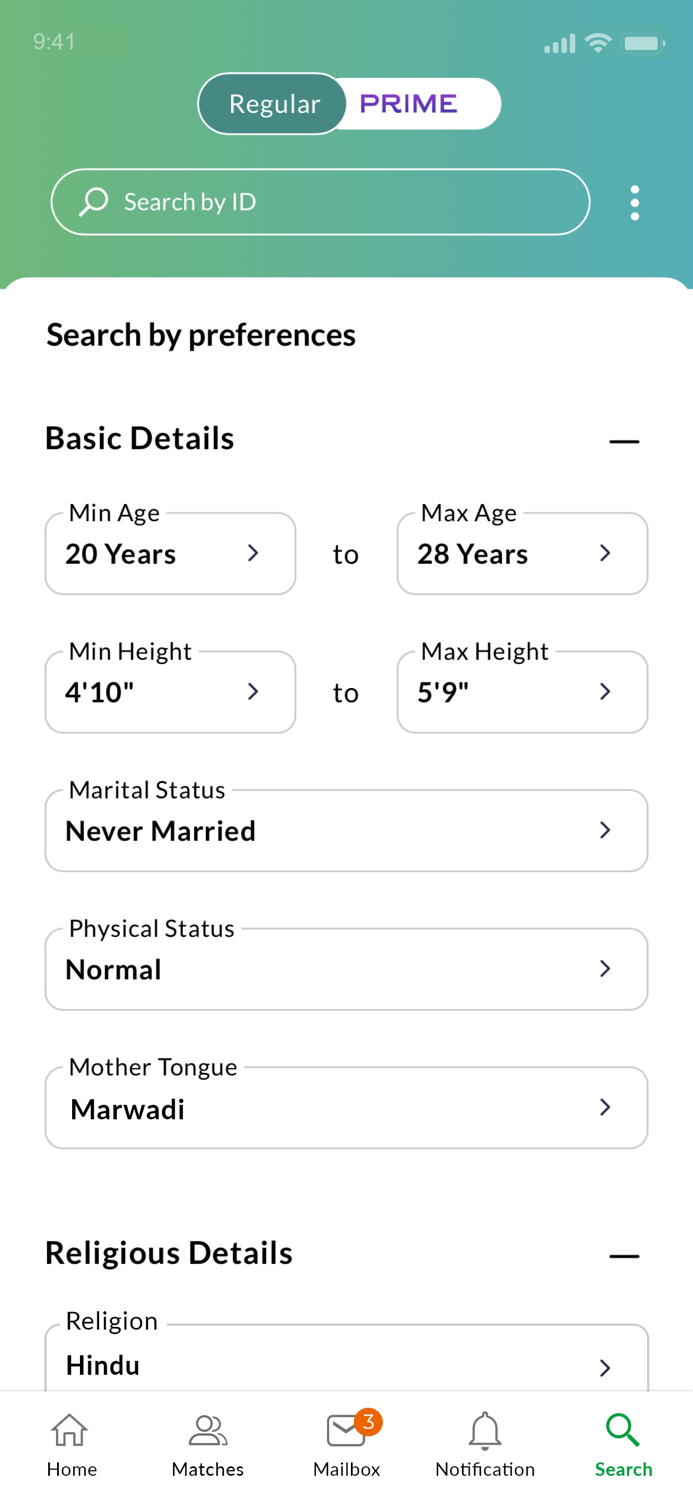Open the Max Height selector showing 5'9"
693x1500 pixels.
point(522,691)
